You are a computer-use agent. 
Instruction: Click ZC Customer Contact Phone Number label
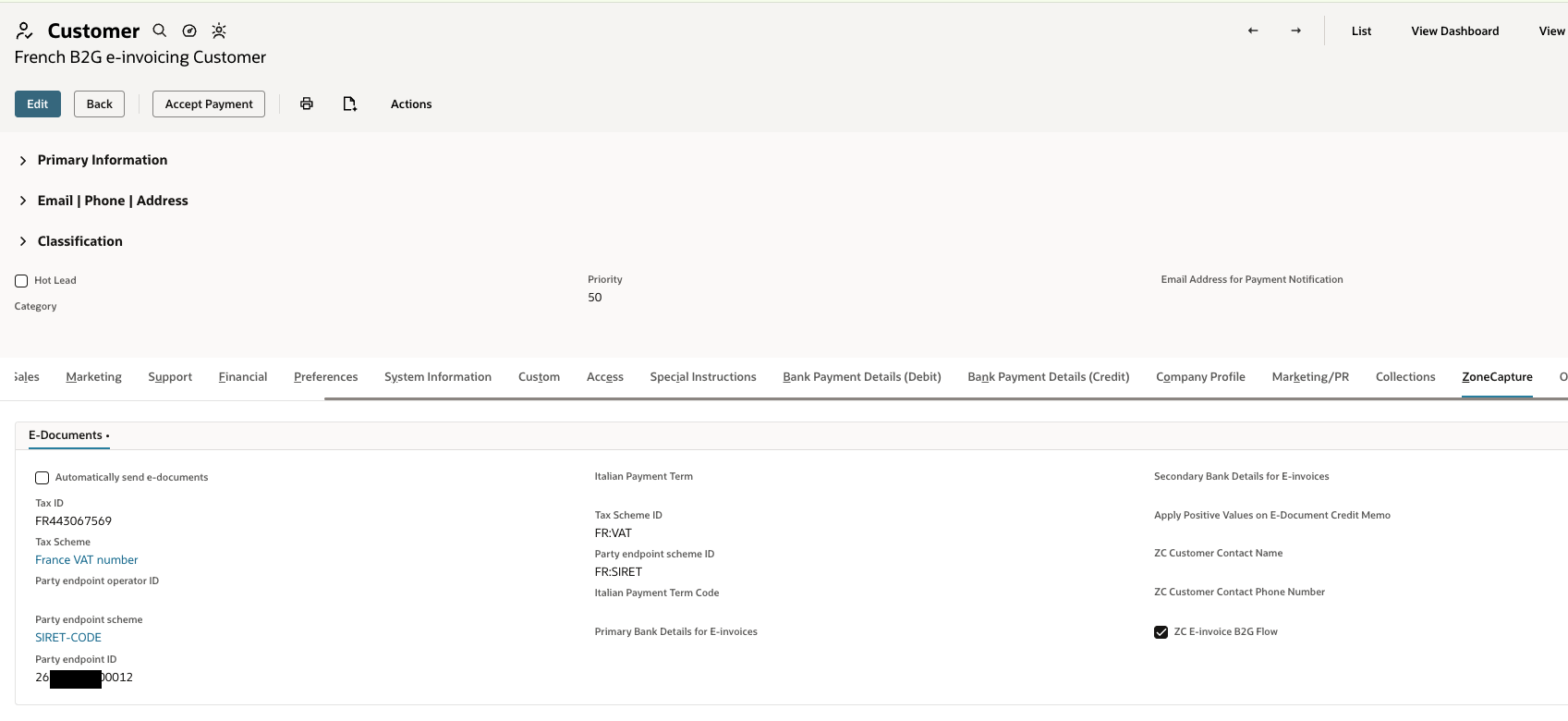pos(1240,592)
